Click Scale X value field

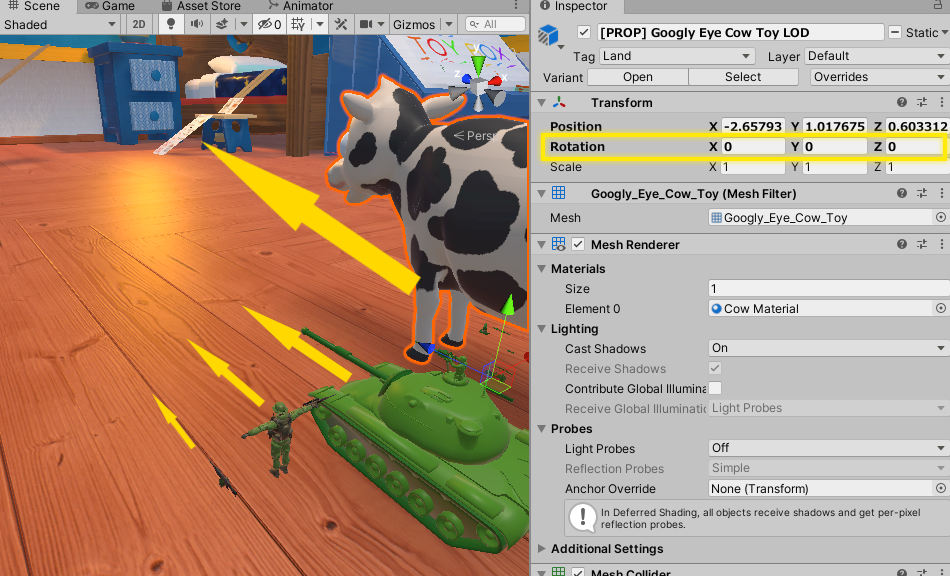[753, 167]
